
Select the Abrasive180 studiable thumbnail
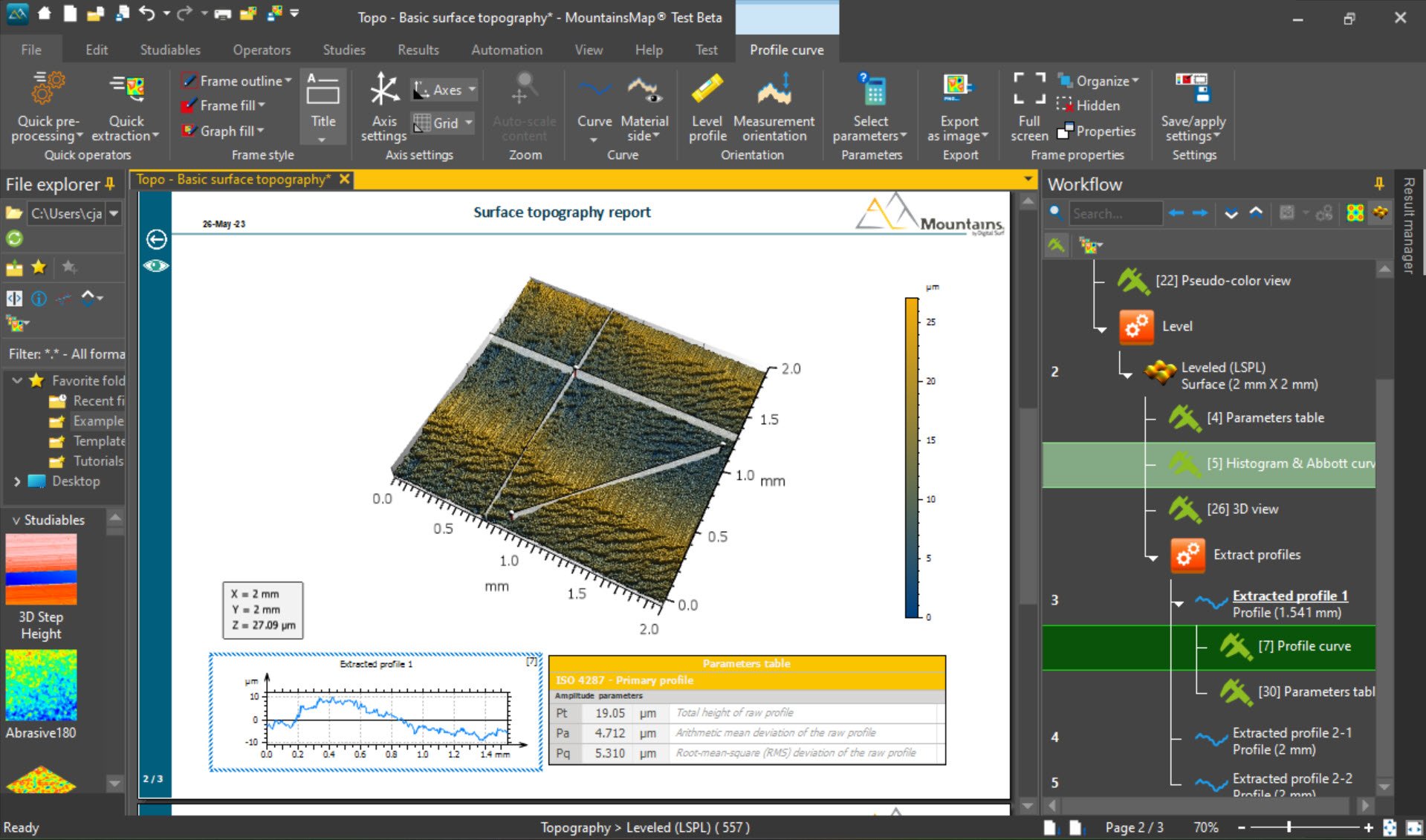pos(41,685)
